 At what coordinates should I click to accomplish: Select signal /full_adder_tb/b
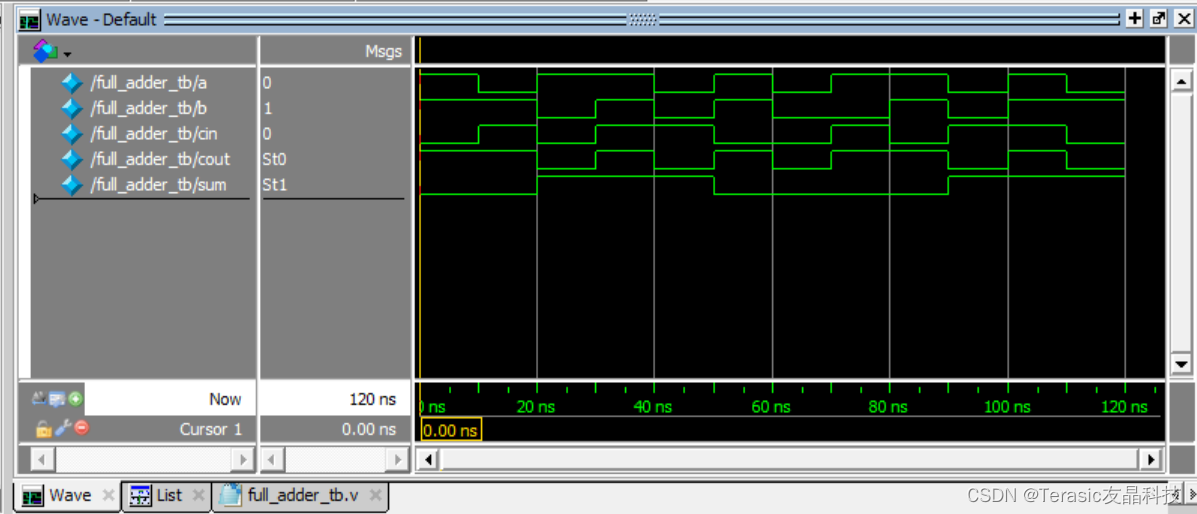pos(148,108)
